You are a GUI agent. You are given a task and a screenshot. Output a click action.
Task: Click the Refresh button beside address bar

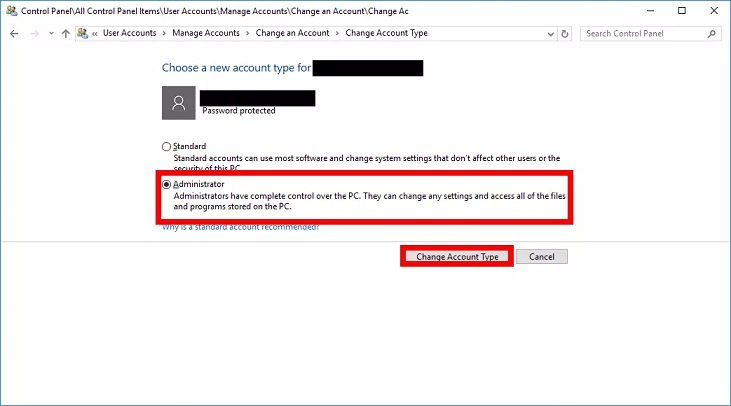pyautogui.click(x=565, y=33)
